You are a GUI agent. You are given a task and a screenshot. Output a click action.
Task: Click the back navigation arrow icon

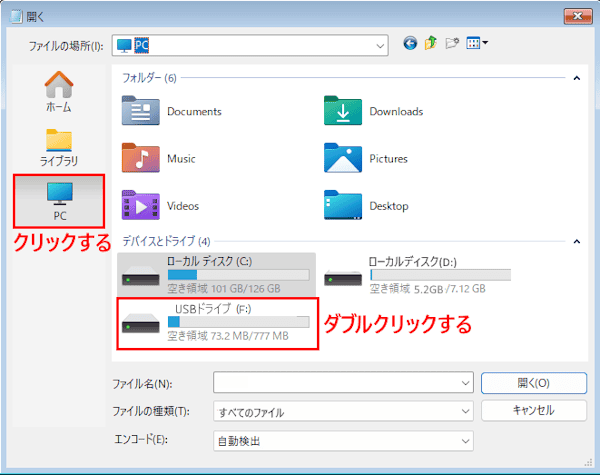pyautogui.click(x=410, y=44)
